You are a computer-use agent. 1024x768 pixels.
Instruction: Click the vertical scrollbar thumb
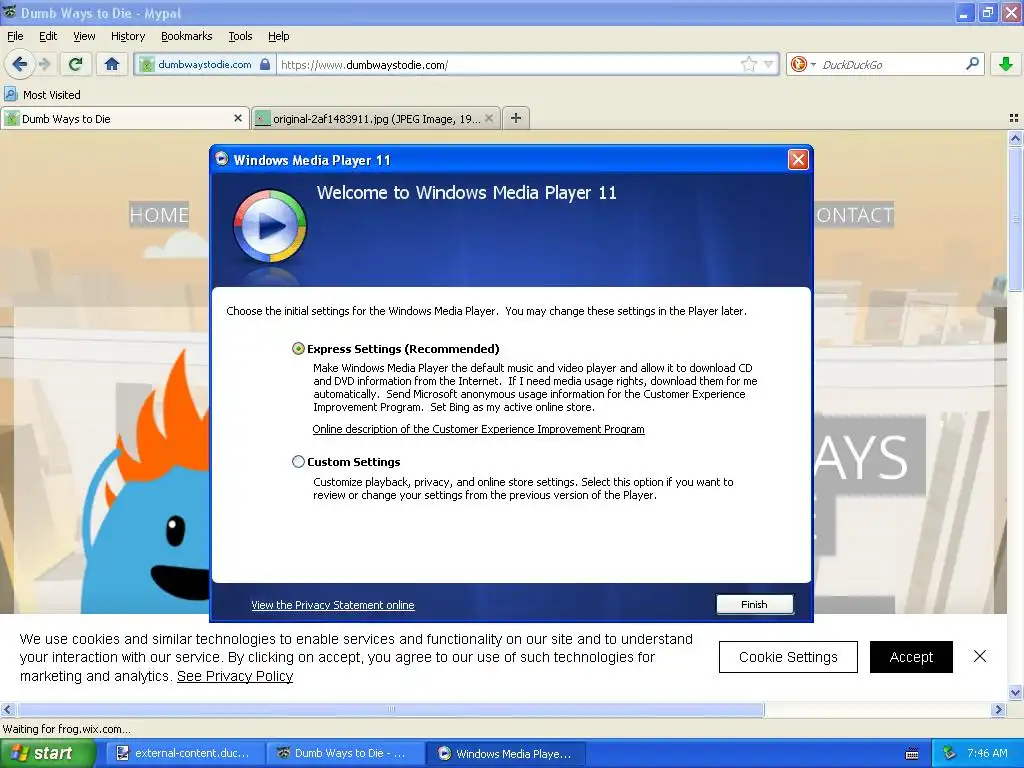[1015, 219]
